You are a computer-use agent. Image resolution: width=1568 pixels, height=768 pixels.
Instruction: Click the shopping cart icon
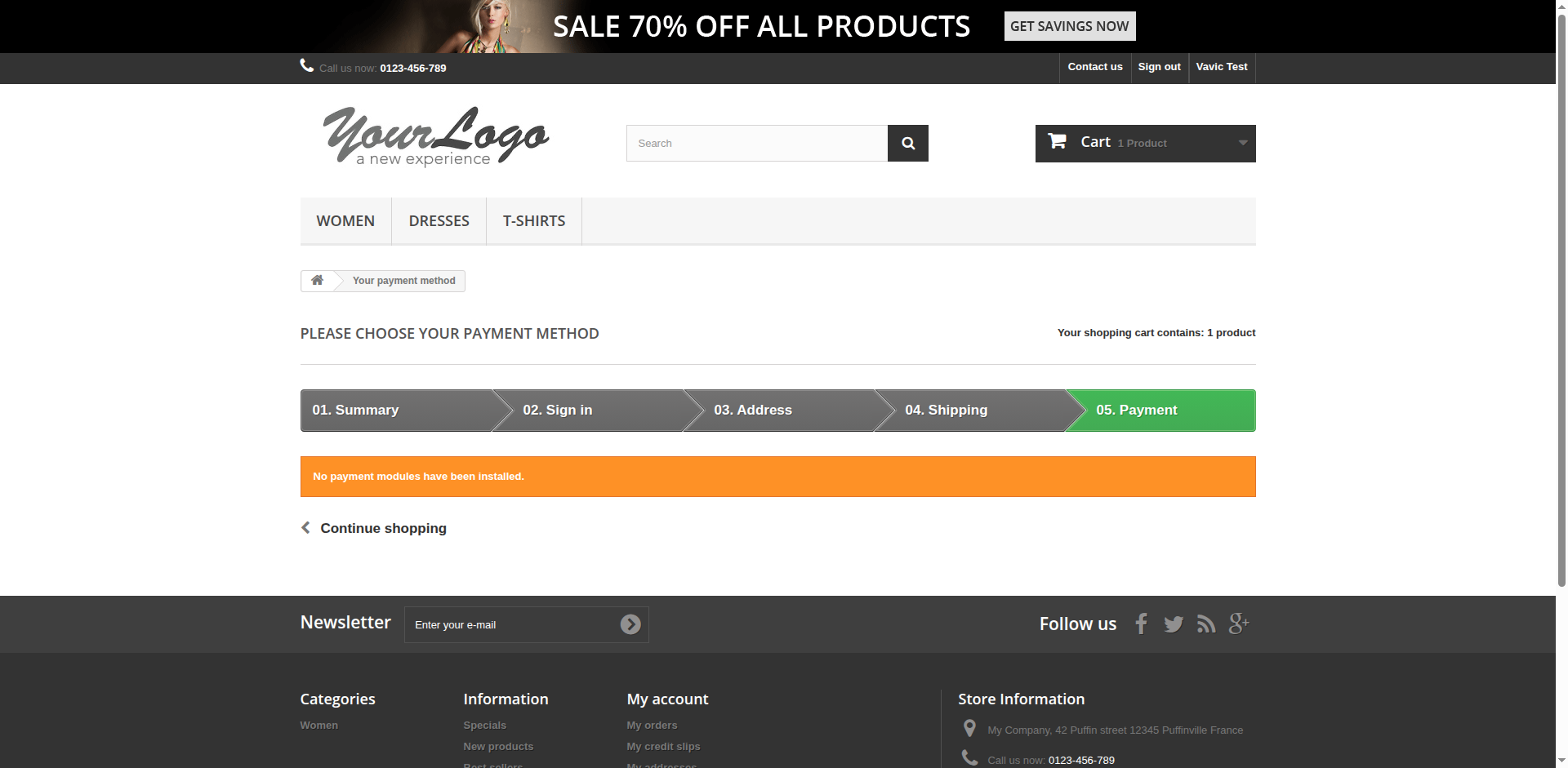(x=1057, y=142)
